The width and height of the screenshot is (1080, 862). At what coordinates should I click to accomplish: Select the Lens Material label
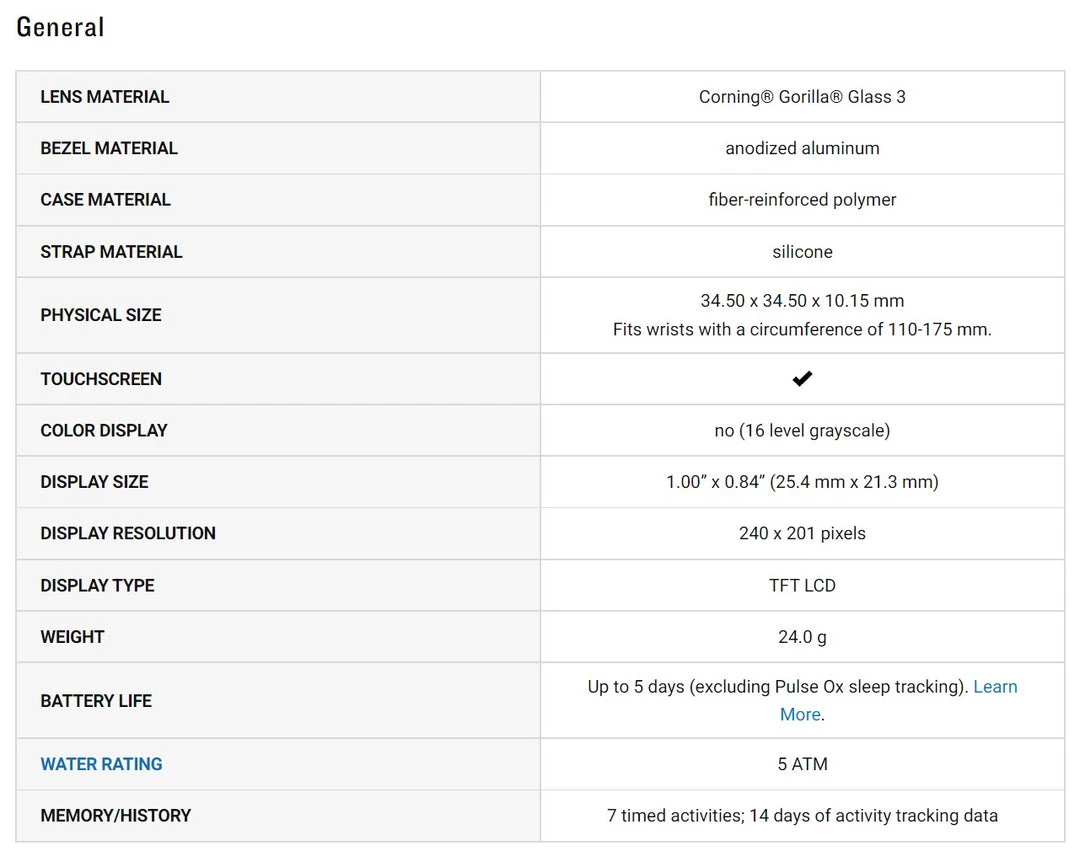[x=105, y=97]
